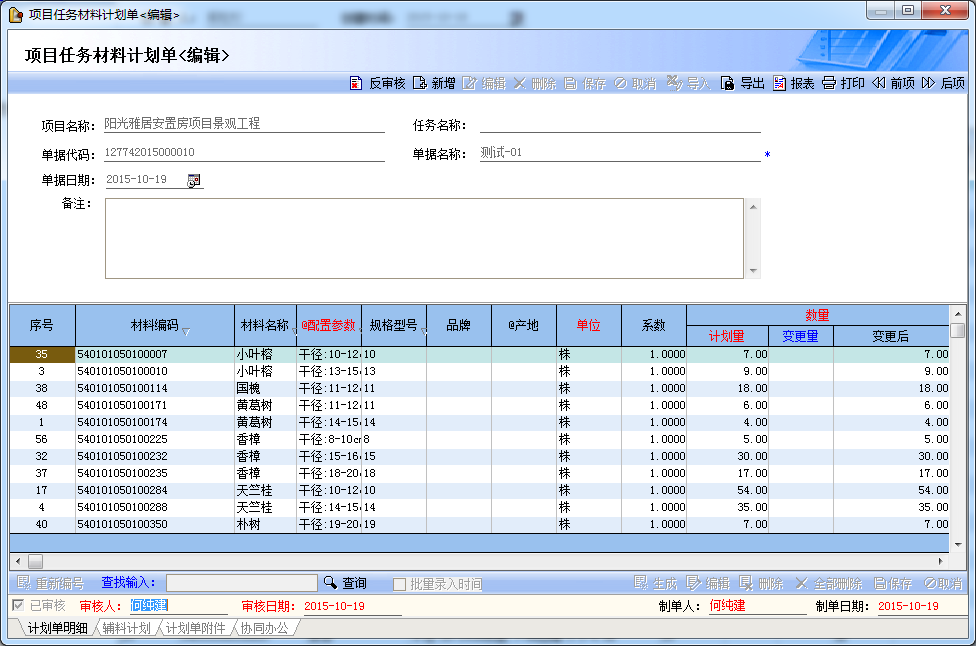
Task: Toggle the 批量录入时间 checkbox
Action: pos(399,584)
